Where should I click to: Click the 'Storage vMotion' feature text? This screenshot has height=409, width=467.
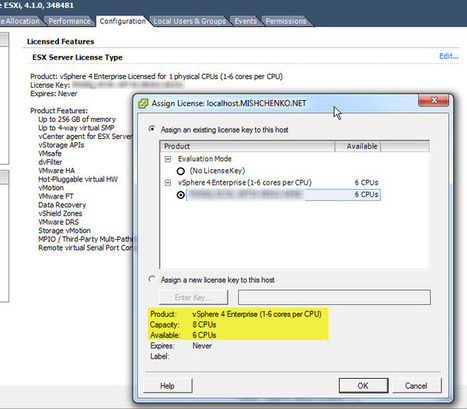tap(64, 231)
